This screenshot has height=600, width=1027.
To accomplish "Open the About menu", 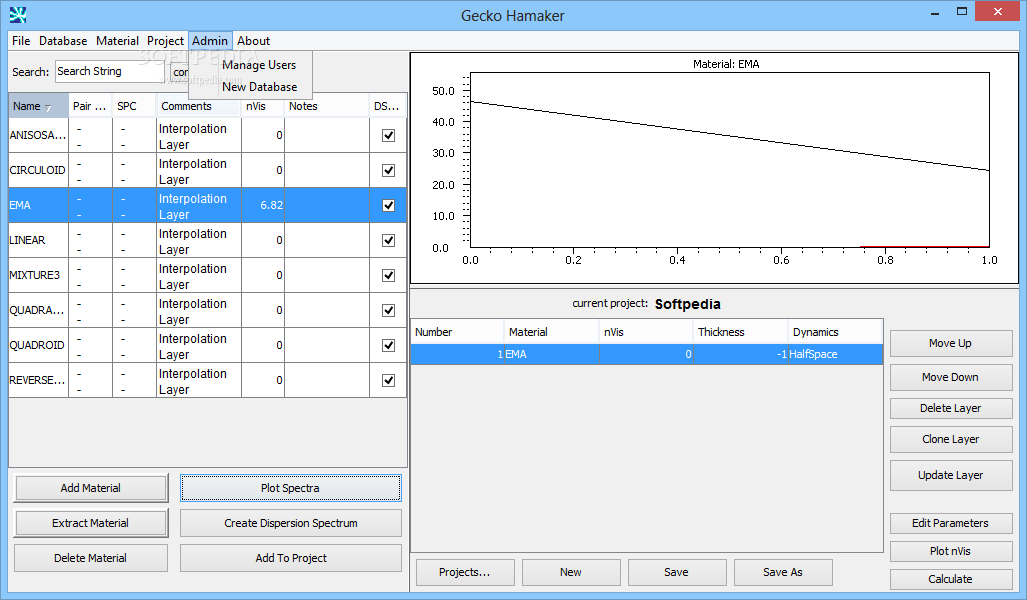I will point(253,41).
